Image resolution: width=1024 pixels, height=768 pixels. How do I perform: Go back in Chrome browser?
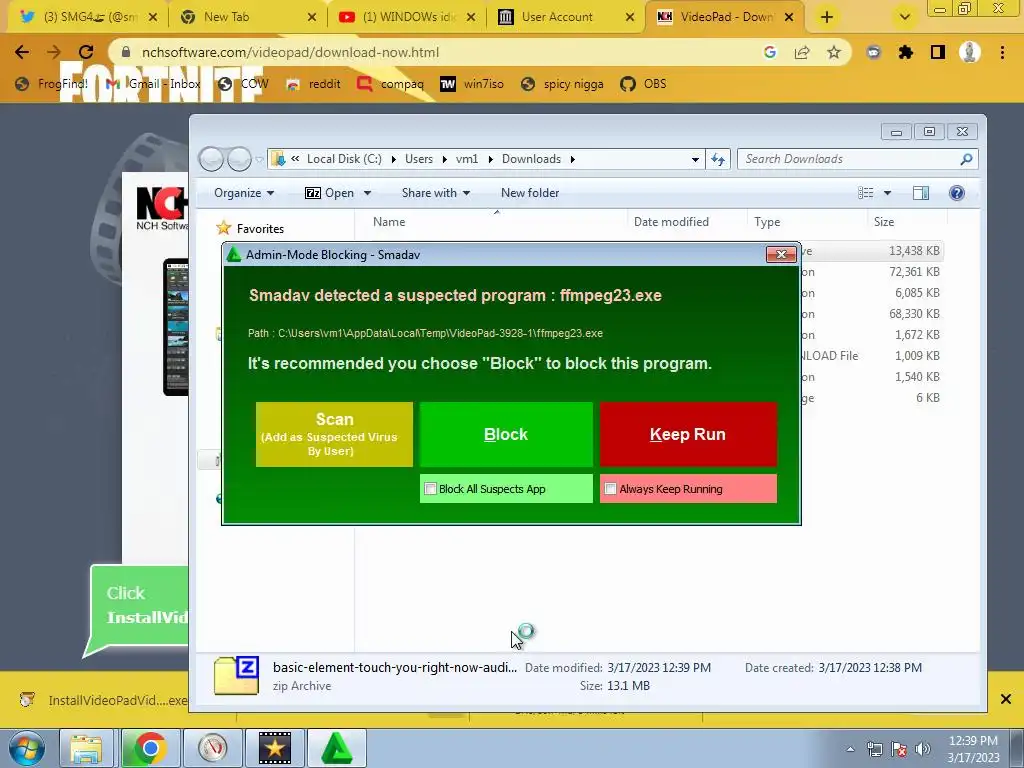tap(22, 52)
